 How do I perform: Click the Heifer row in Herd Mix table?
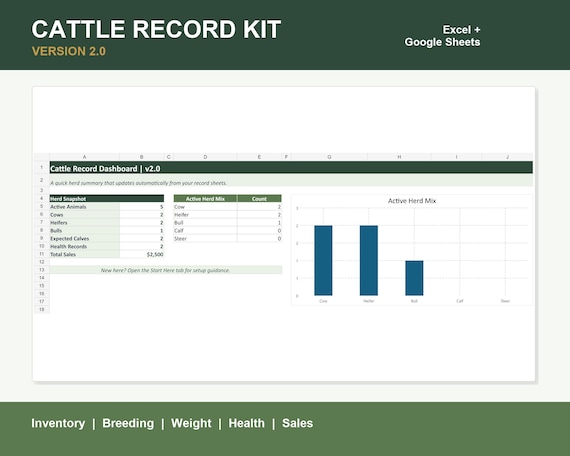228,215
